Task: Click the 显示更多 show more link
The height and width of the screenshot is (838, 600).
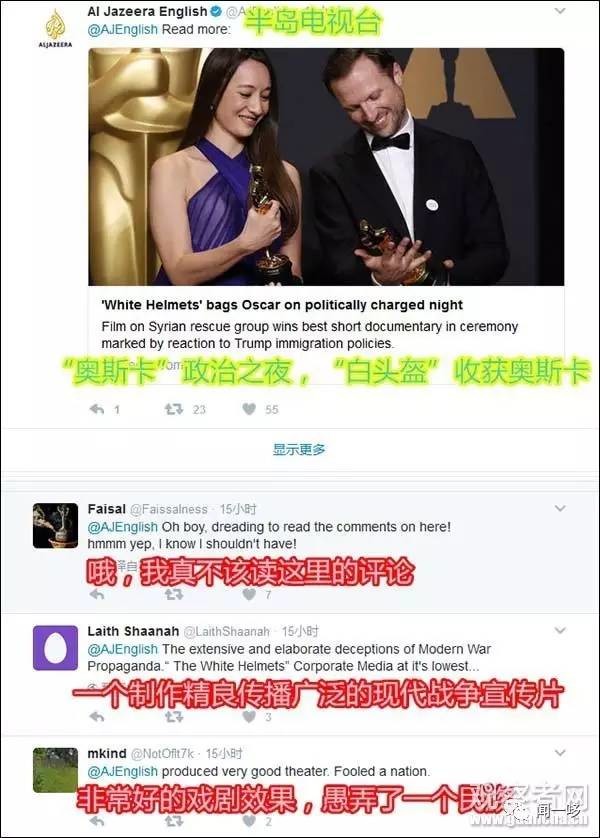Action: point(299,449)
